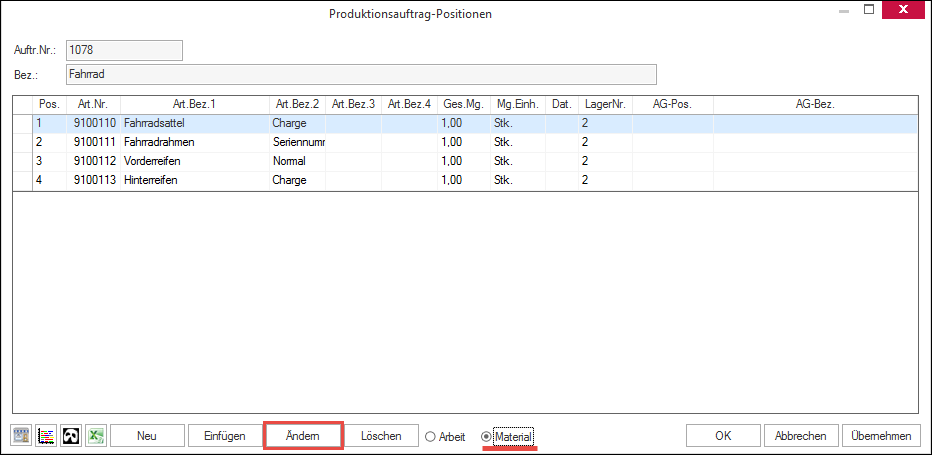This screenshot has height=455, width=932.
Task: Confirm the dialog with OK
Action: click(x=723, y=436)
